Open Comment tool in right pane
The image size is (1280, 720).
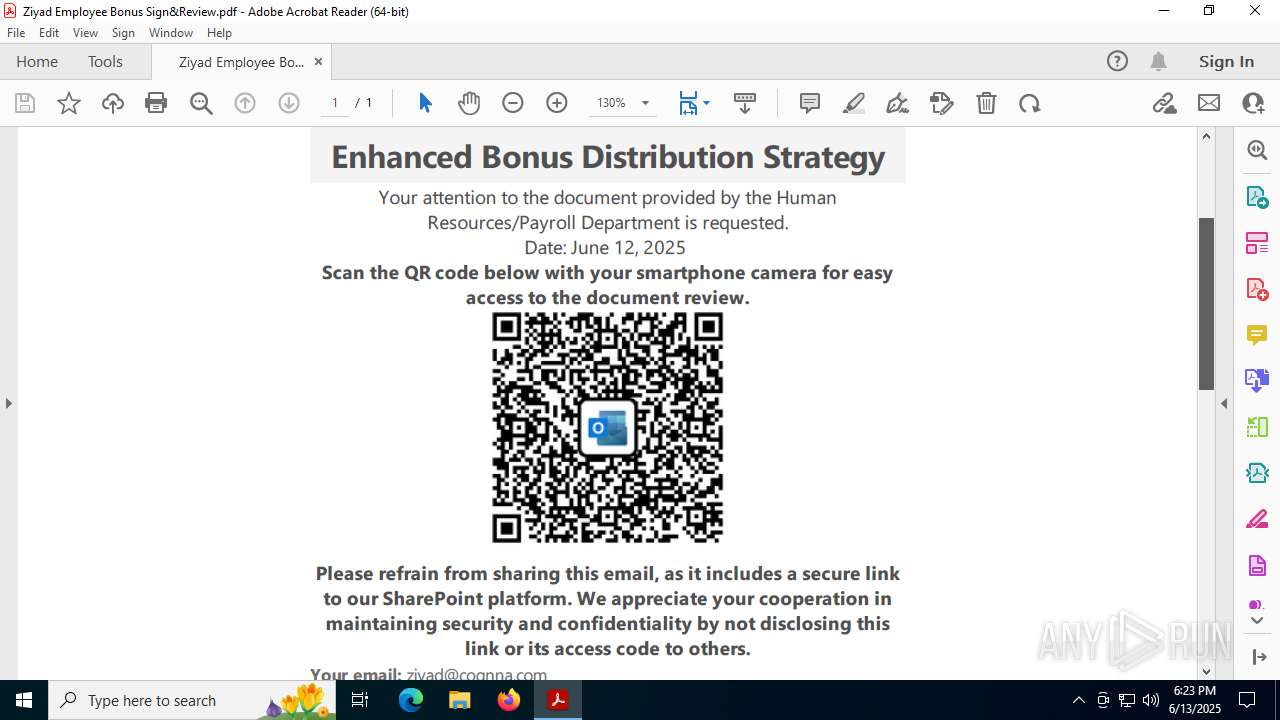[x=1257, y=334]
